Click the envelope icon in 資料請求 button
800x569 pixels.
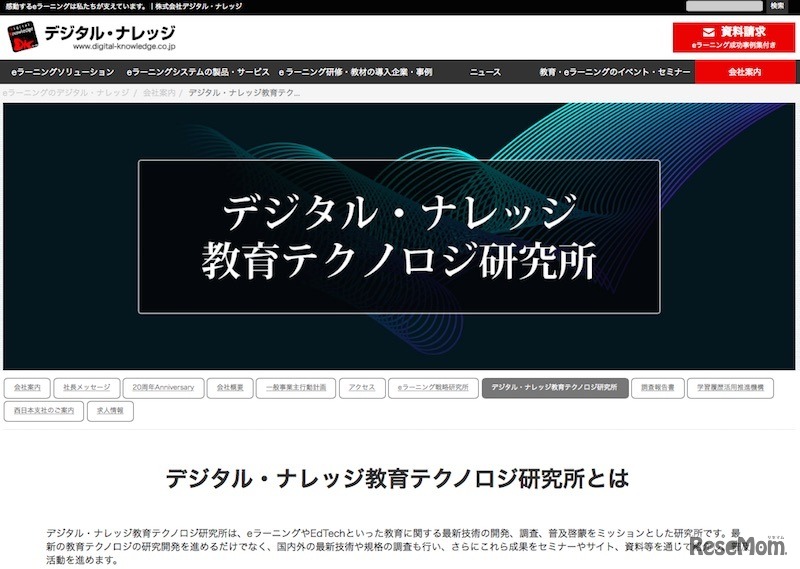(x=708, y=32)
